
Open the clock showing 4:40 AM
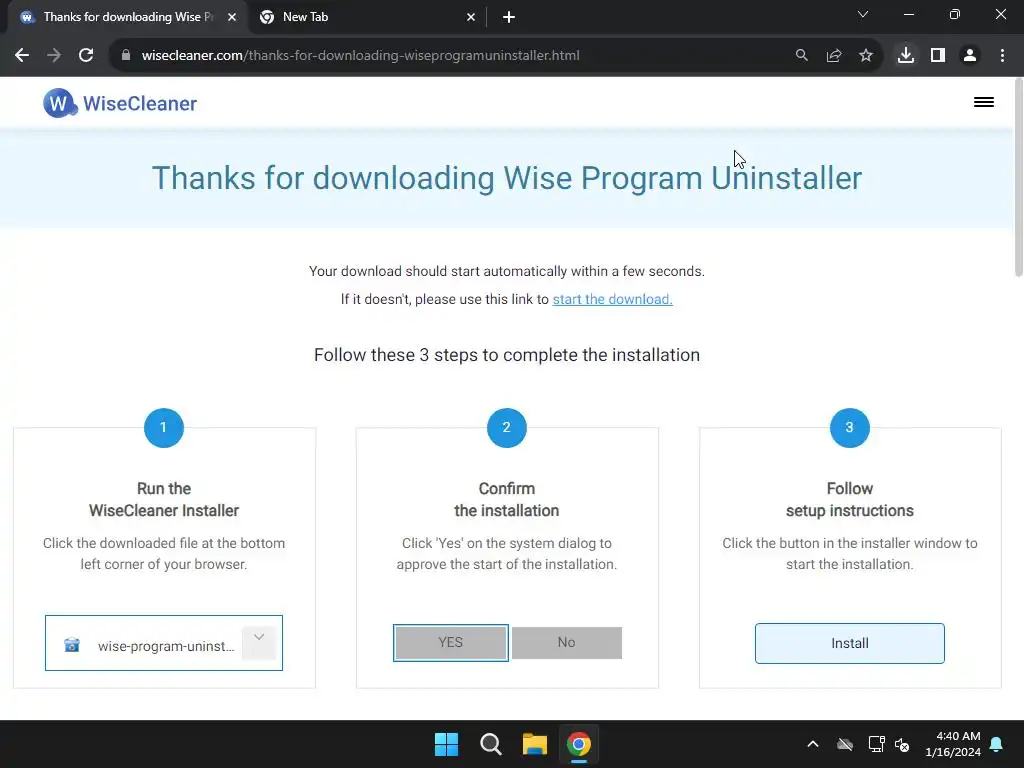(x=953, y=744)
